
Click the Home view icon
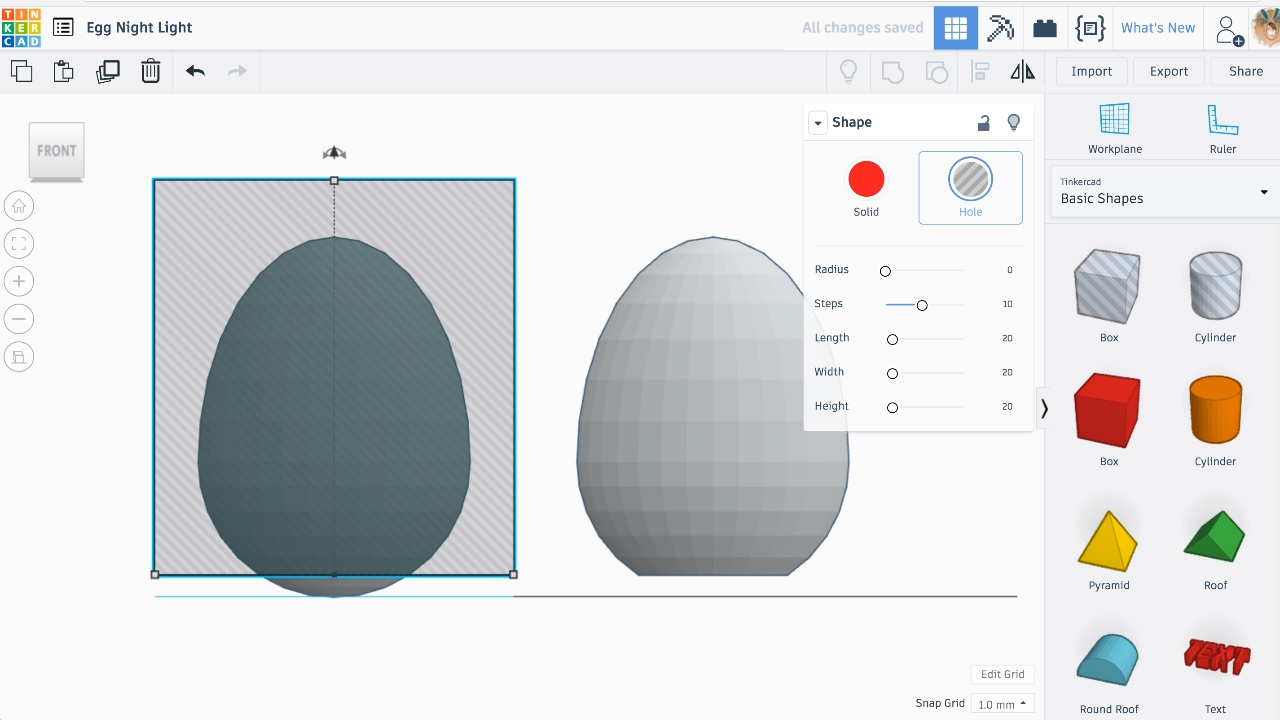(x=19, y=207)
